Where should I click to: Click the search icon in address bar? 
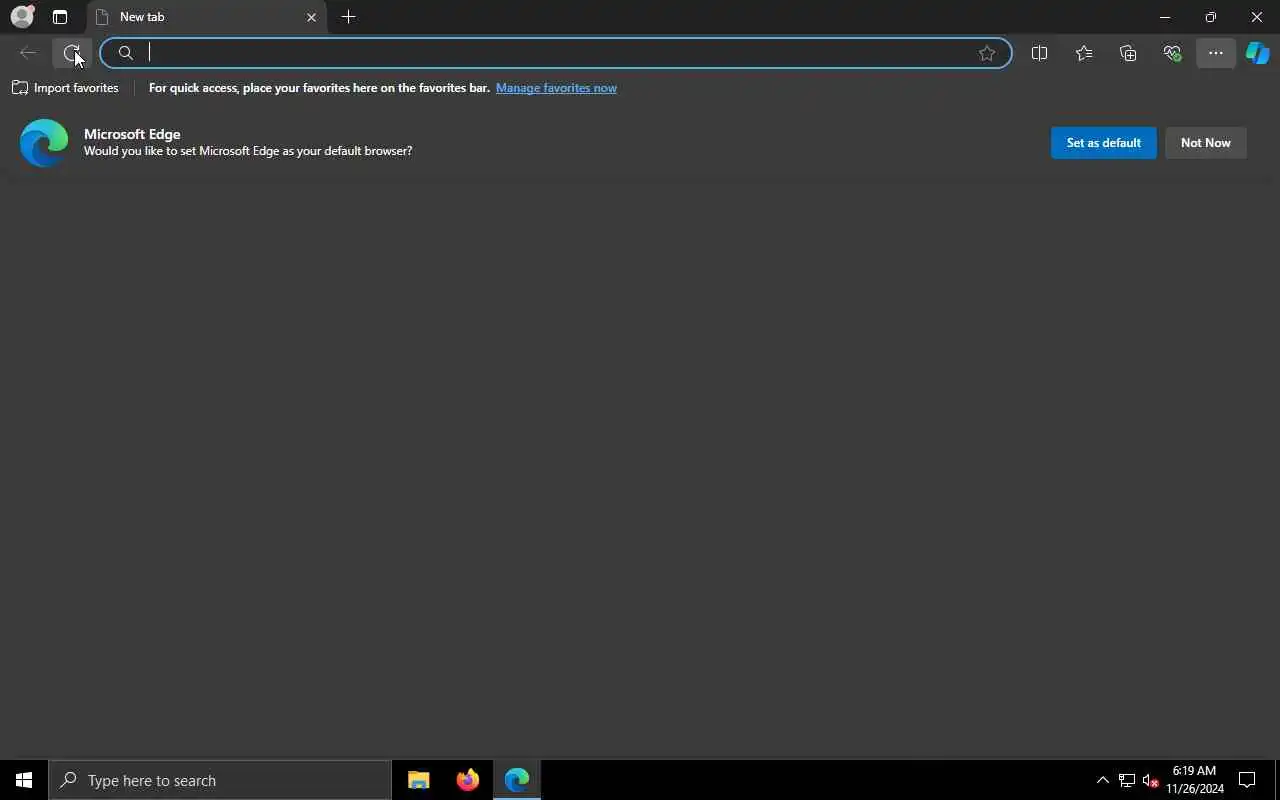point(126,53)
